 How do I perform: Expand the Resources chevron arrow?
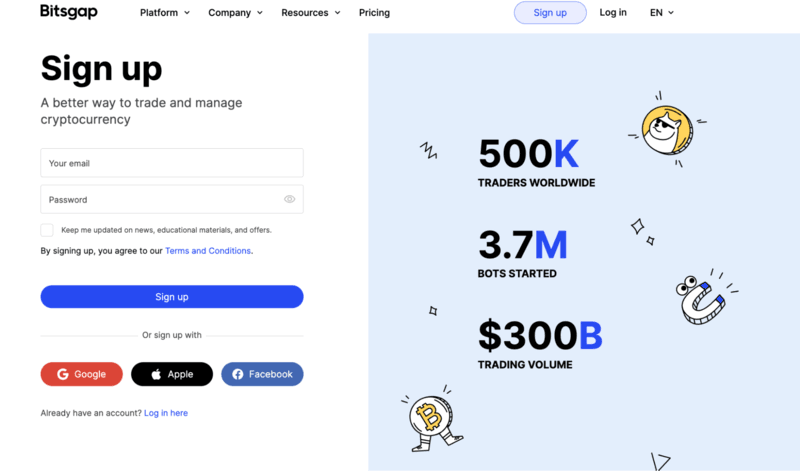click(337, 13)
